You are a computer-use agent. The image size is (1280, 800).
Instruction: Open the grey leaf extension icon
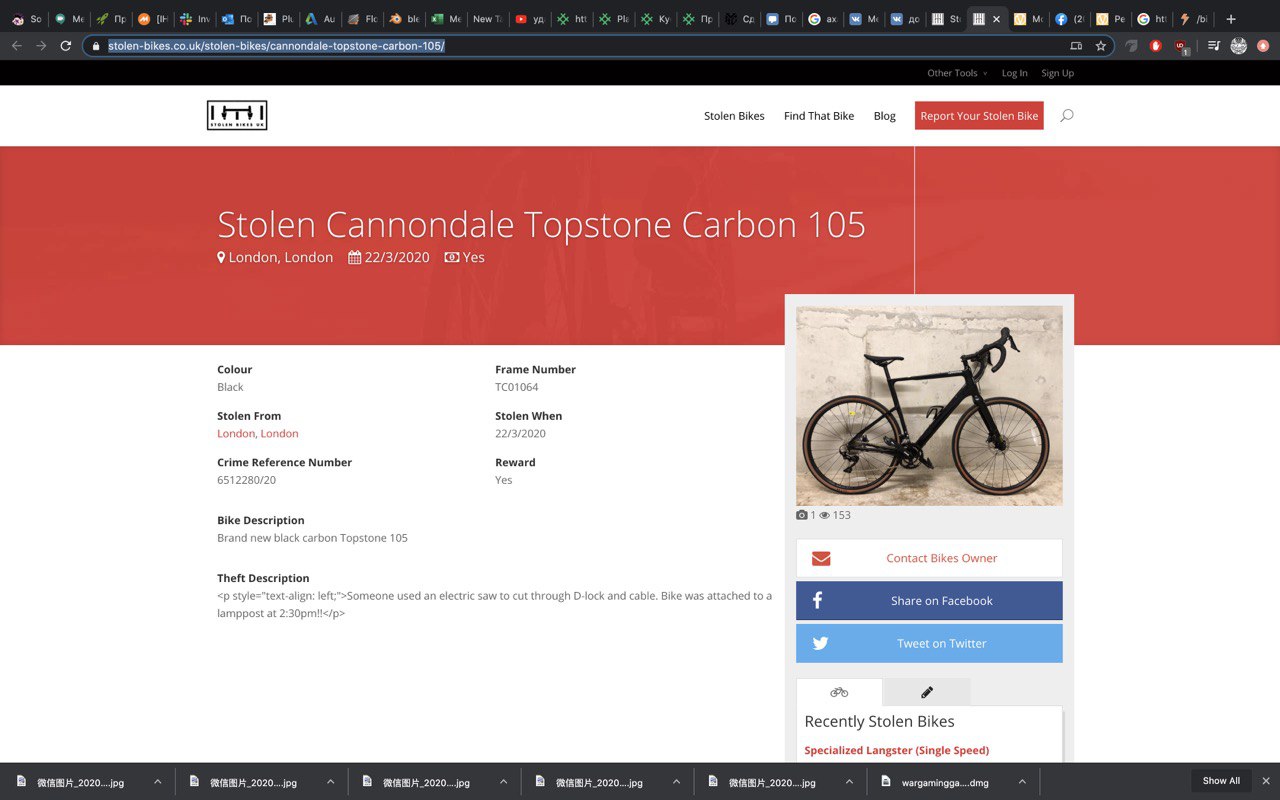click(x=1131, y=46)
